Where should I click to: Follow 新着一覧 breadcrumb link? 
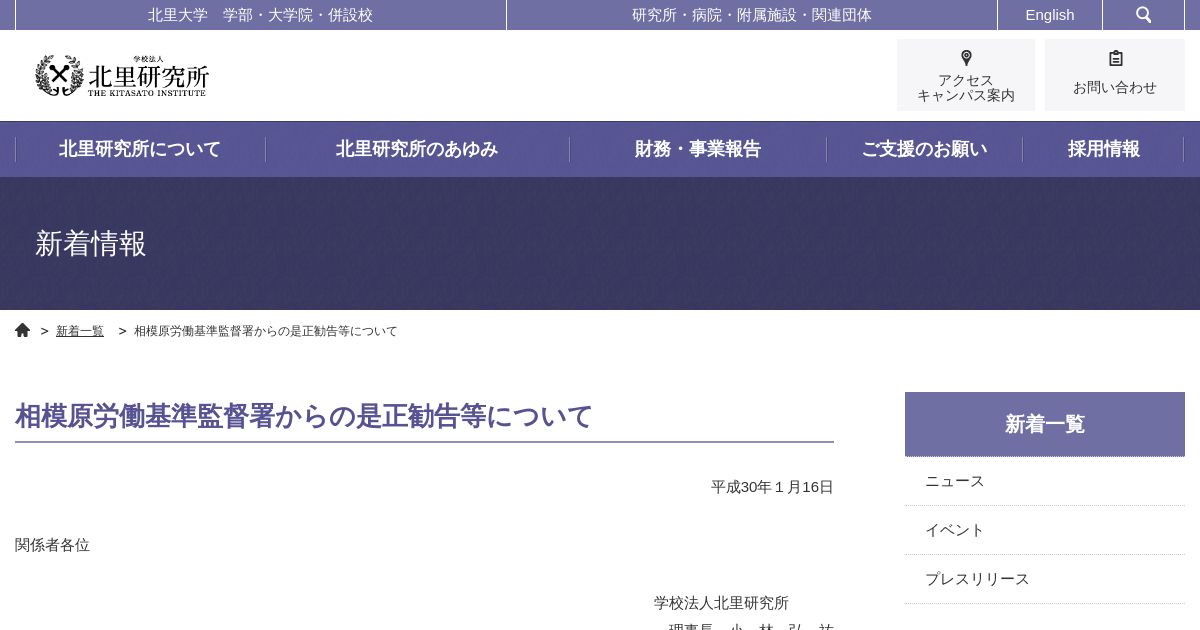(x=80, y=331)
